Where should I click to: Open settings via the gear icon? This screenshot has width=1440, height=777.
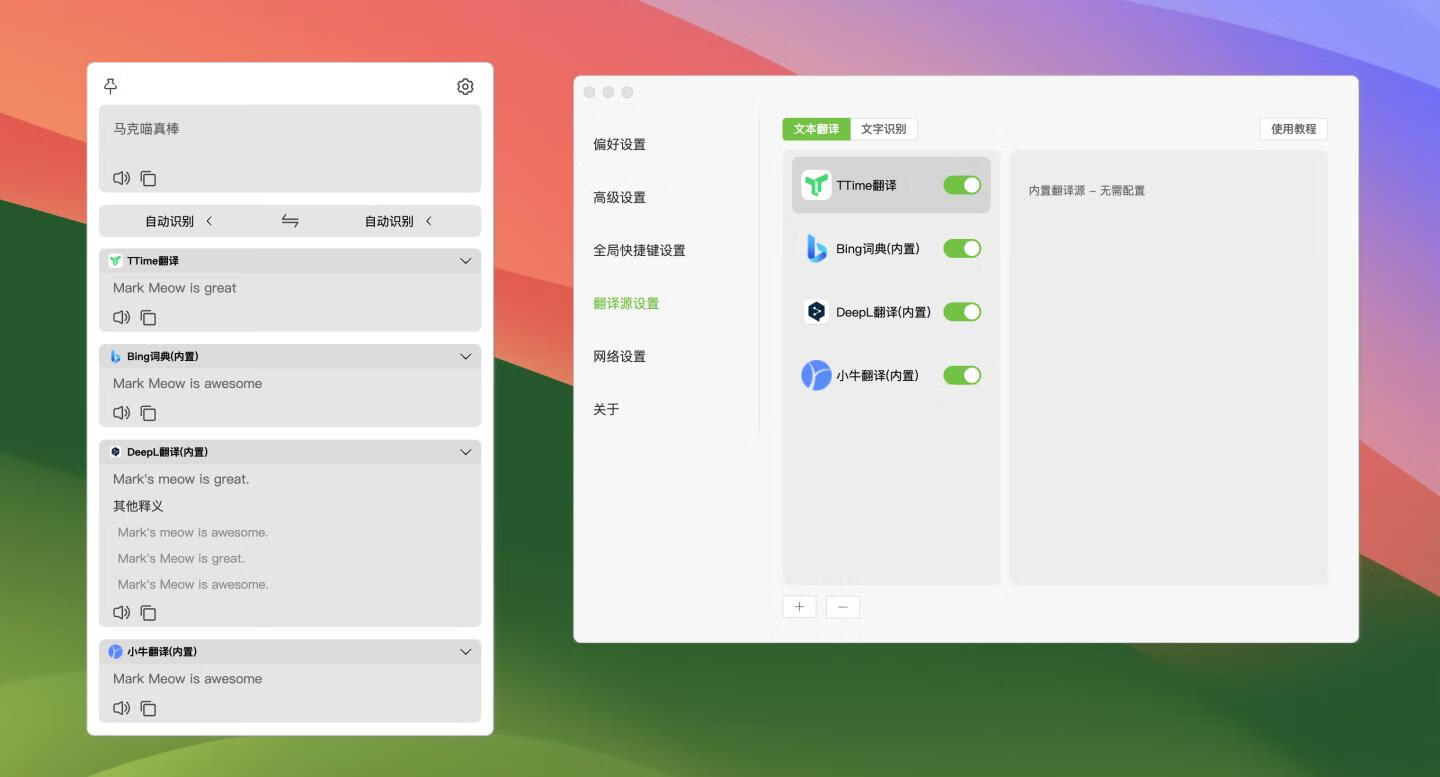(465, 86)
